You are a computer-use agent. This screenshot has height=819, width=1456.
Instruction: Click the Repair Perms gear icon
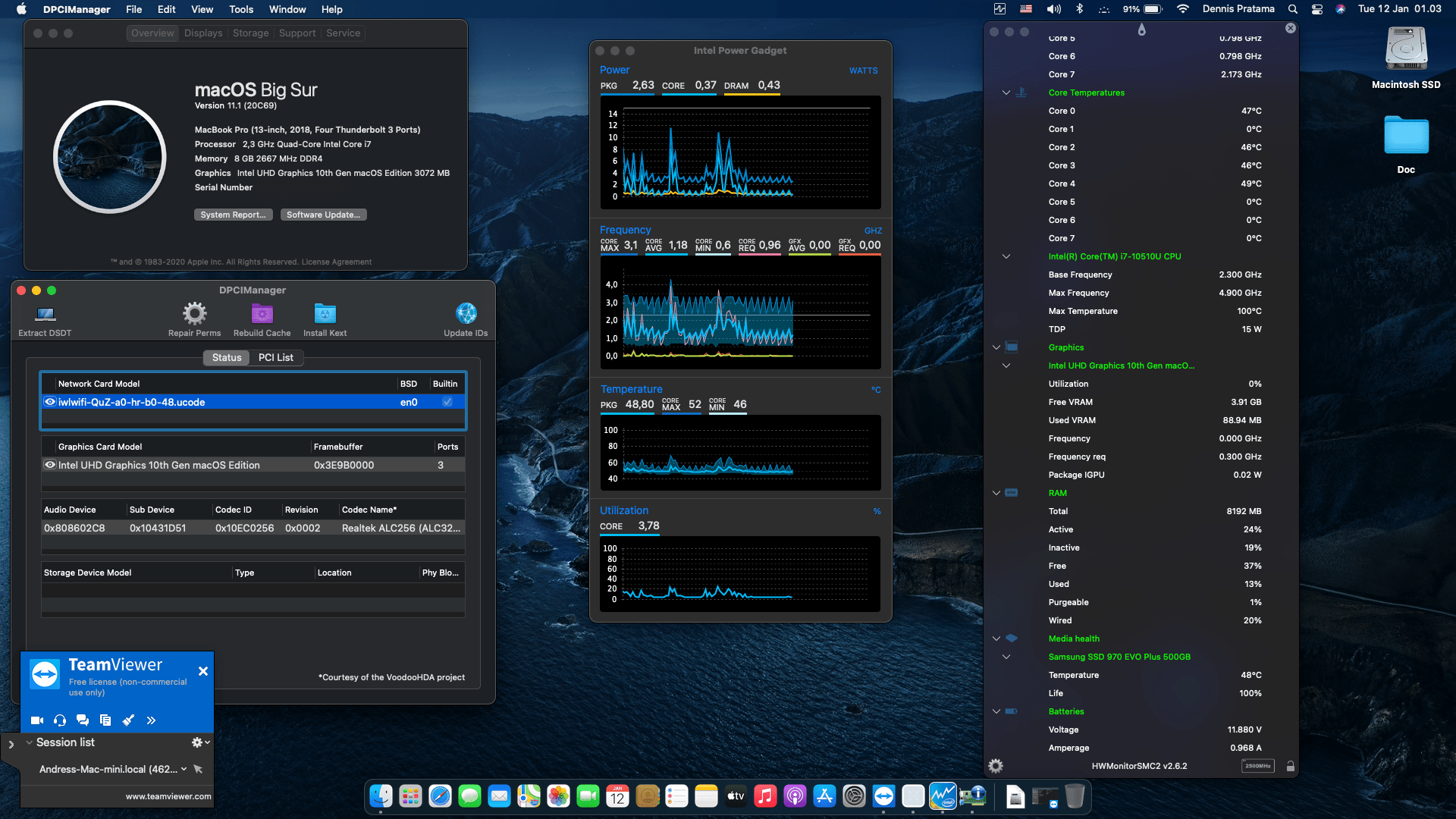click(194, 312)
